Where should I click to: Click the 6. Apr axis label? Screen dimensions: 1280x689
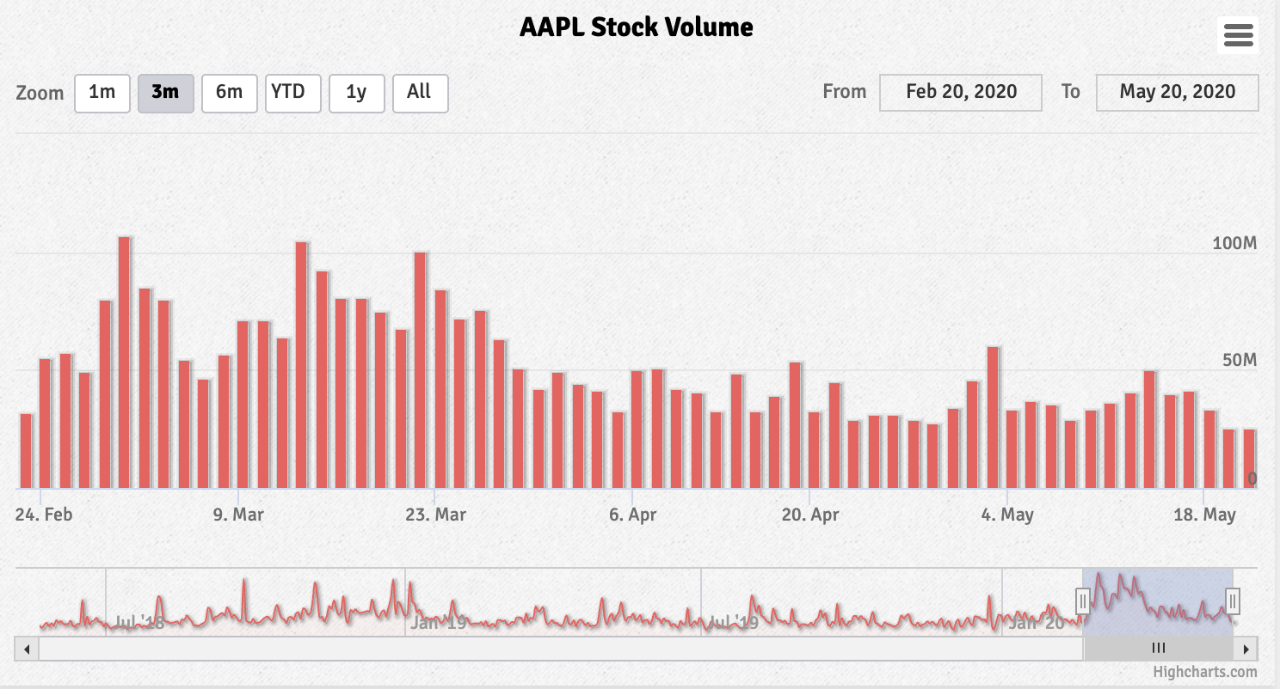[x=632, y=515]
